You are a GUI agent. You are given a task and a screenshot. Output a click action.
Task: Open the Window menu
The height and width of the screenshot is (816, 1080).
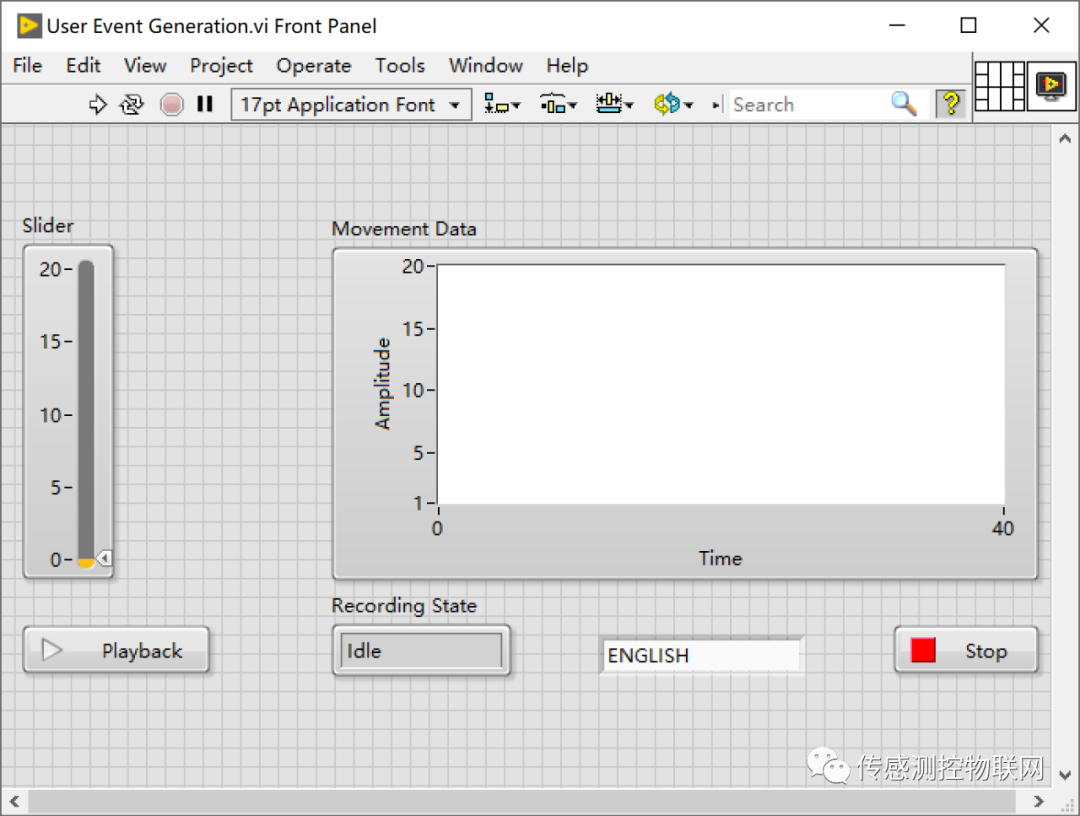point(486,65)
